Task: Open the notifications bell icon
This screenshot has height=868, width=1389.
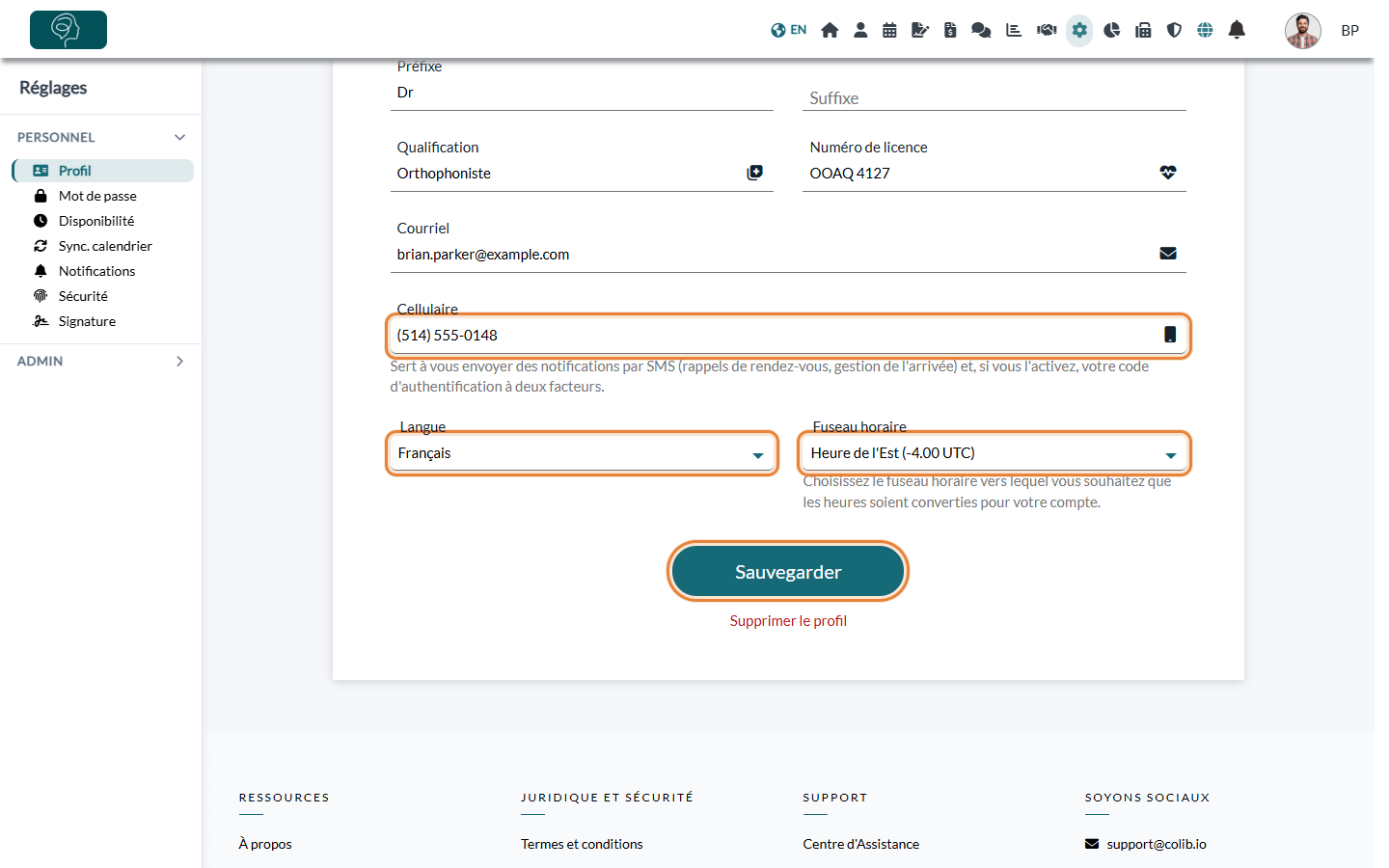Action: tap(1237, 30)
